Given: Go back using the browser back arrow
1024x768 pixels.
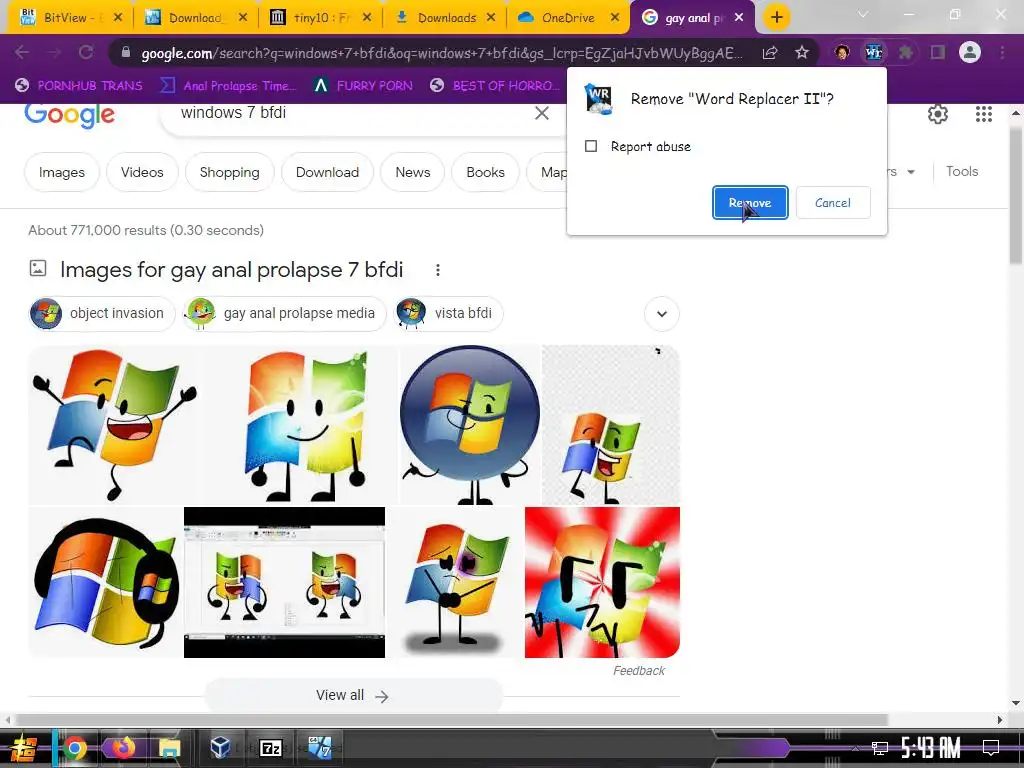Looking at the screenshot, I should pos(22,52).
